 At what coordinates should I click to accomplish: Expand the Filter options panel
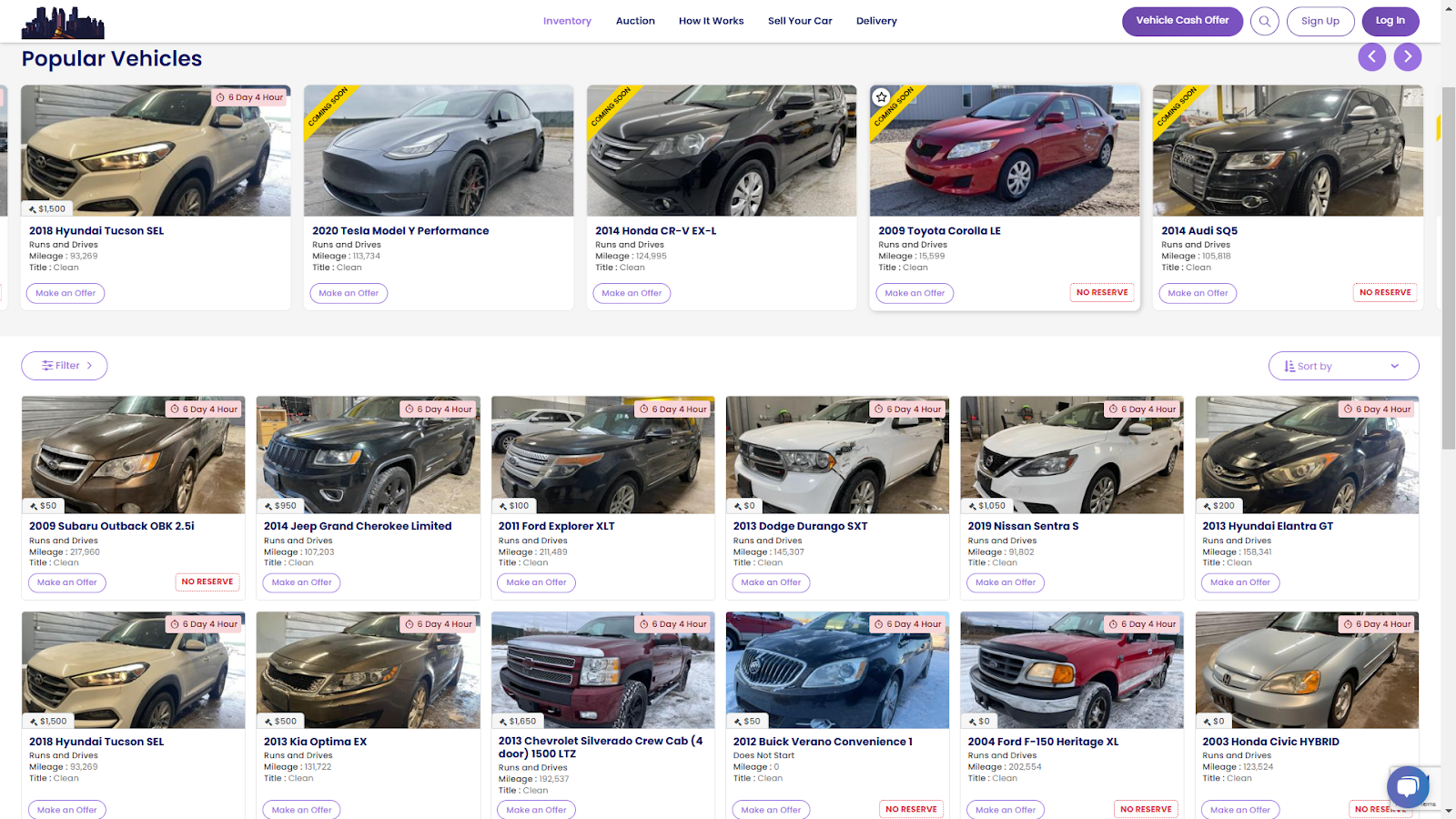(65, 366)
